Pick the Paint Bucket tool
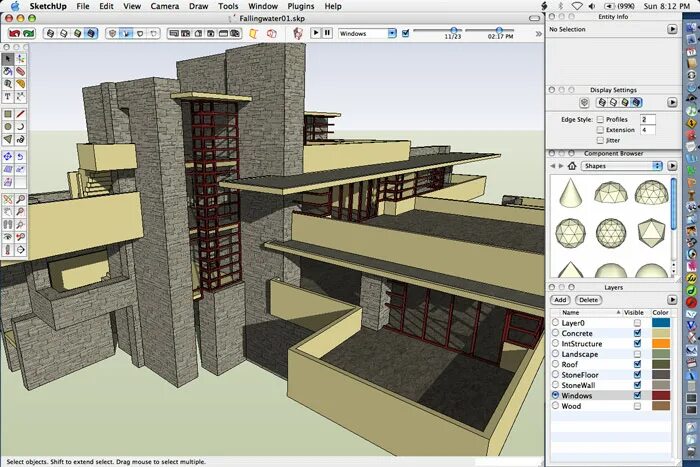The image size is (700, 467). (8, 71)
